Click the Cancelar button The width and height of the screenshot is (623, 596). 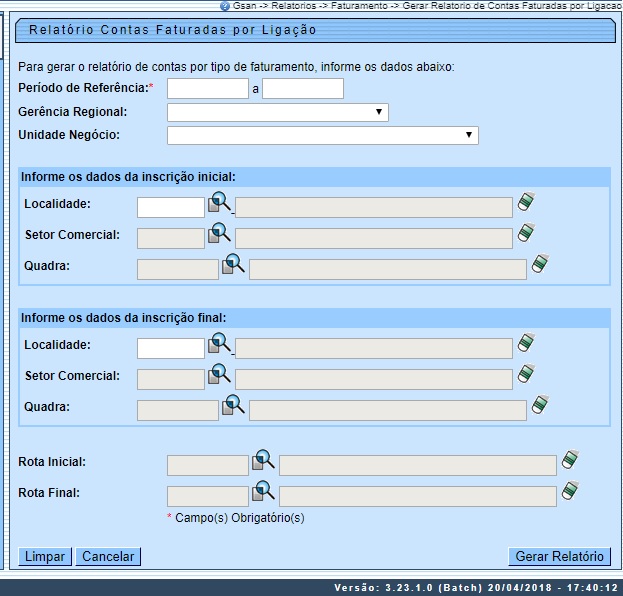click(108, 556)
